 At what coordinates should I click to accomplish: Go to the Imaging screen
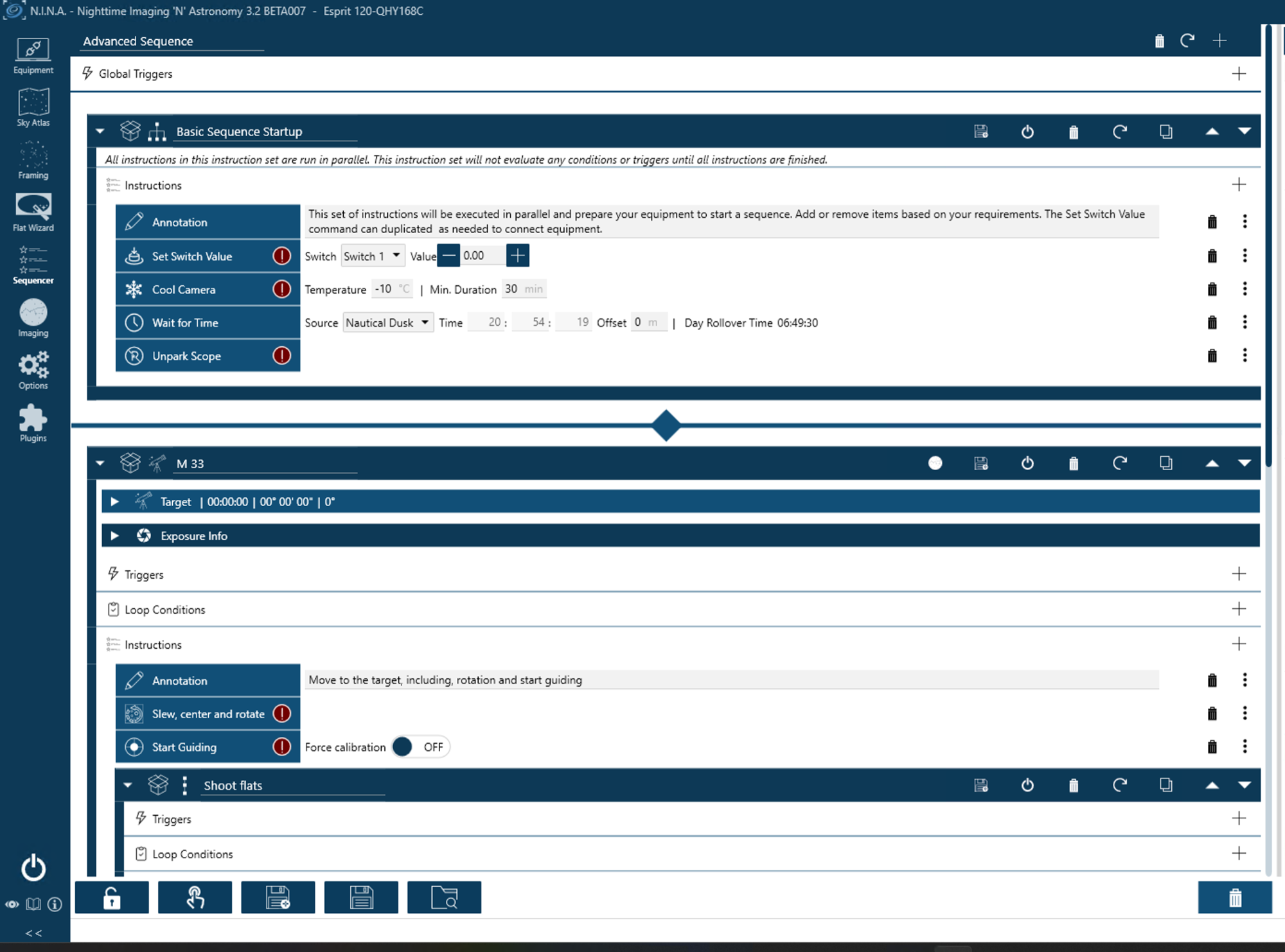click(33, 316)
